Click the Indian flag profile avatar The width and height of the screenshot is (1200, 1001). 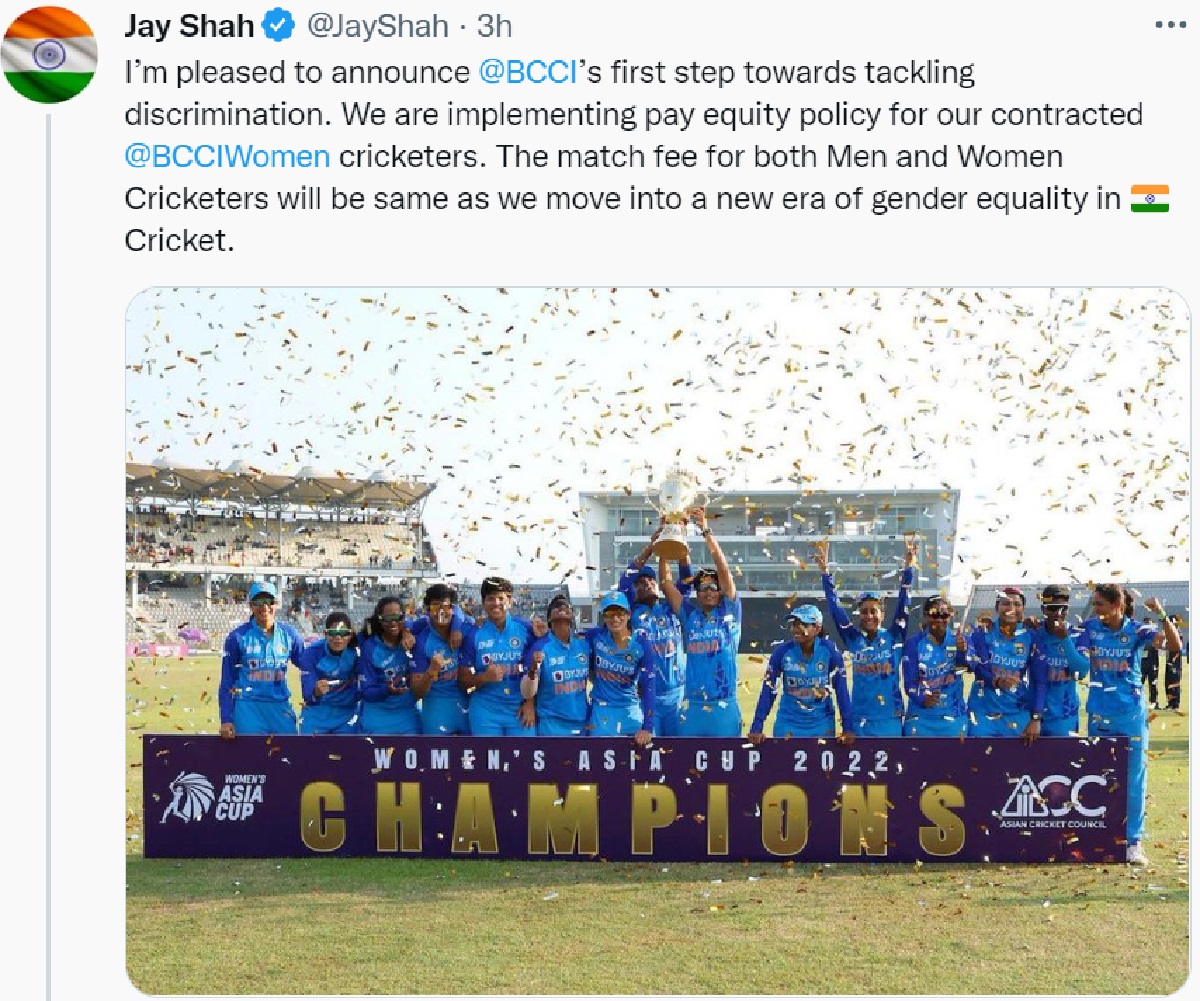pos(49,54)
